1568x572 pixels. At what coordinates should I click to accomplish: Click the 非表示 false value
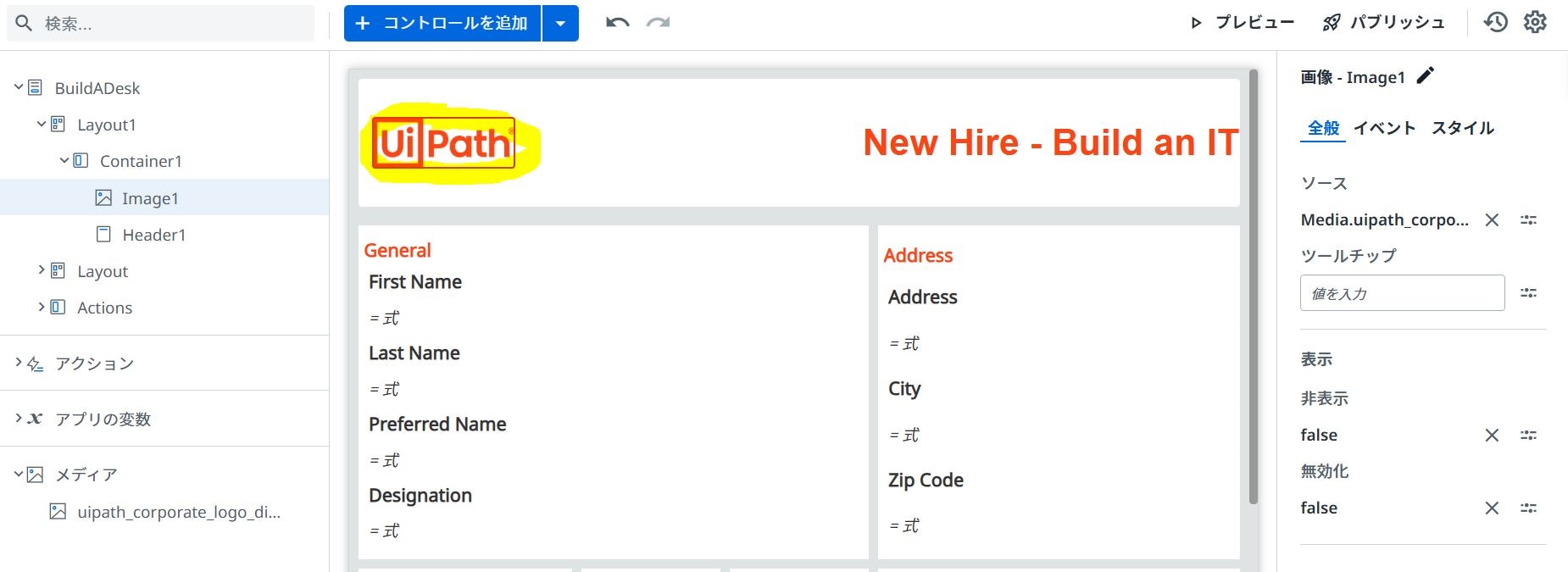tap(1319, 436)
